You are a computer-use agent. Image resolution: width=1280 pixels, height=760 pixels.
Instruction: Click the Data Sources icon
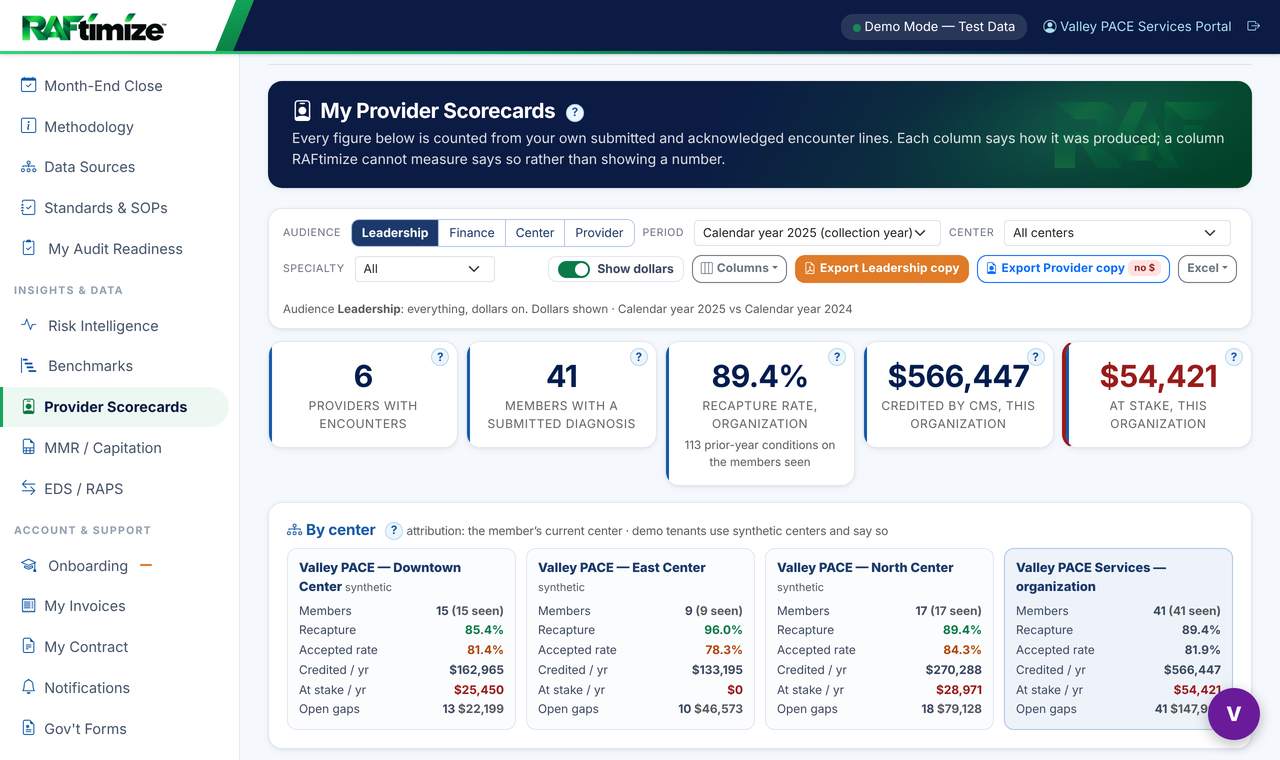click(x=29, y=167)
